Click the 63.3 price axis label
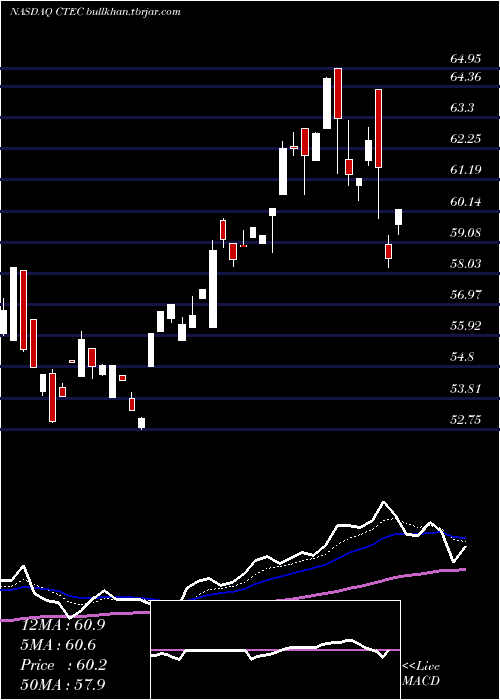This screenshot has height=700, width=500. click(462, 108)
